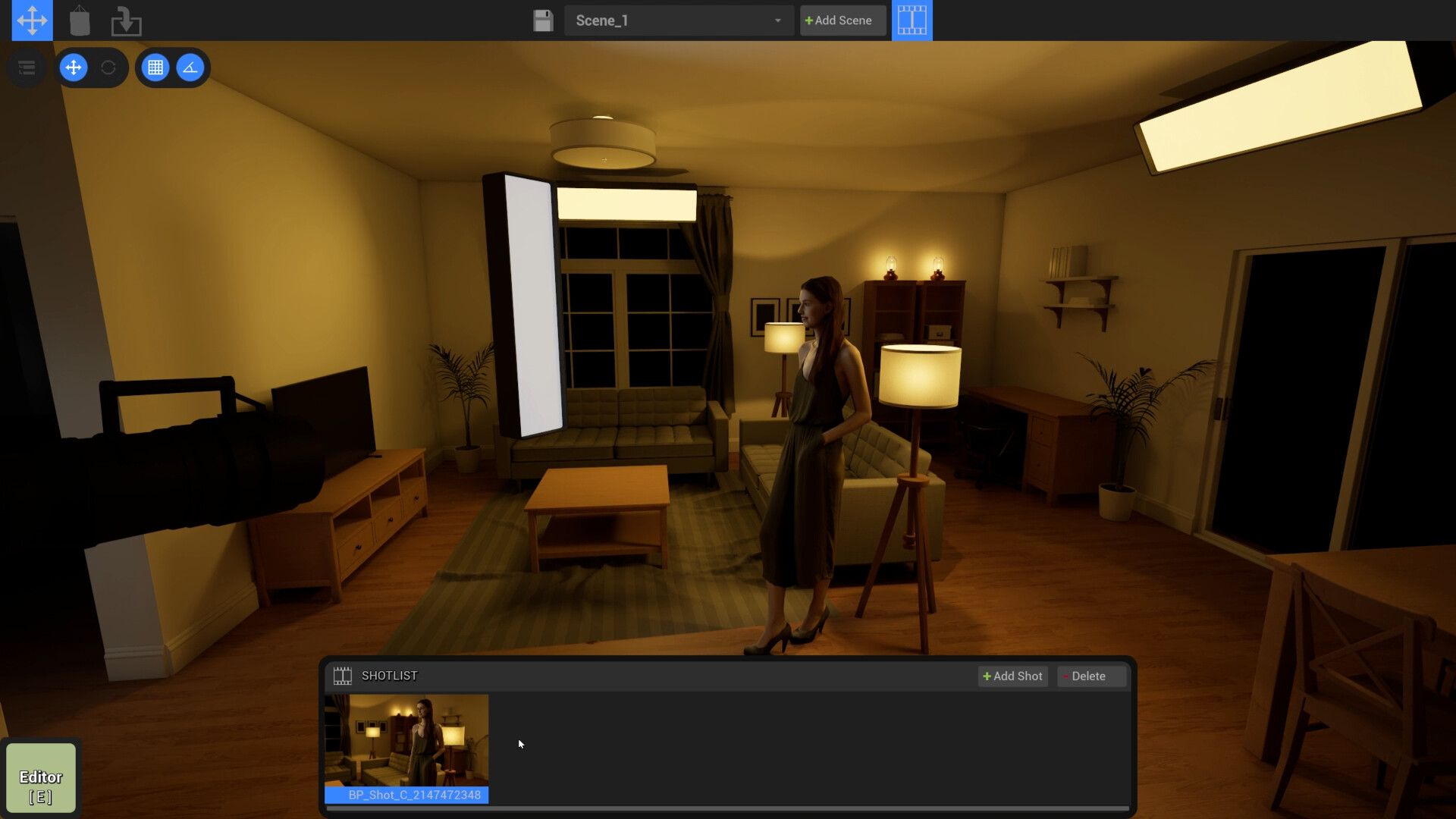Viewport: 1456px width, 819px height.
Task: Click the filmstrip icon in the SHOTLIST header
Action: tap(343, 675)
